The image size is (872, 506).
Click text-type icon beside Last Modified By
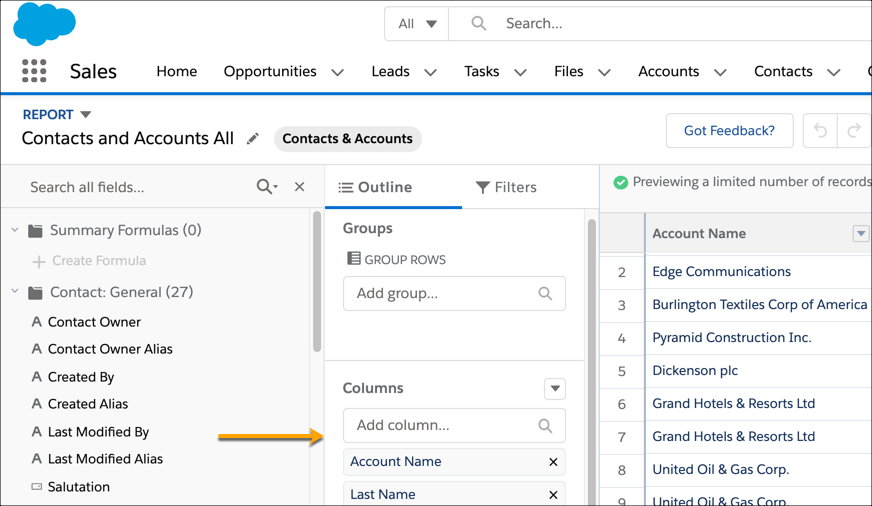coord(37,432)
